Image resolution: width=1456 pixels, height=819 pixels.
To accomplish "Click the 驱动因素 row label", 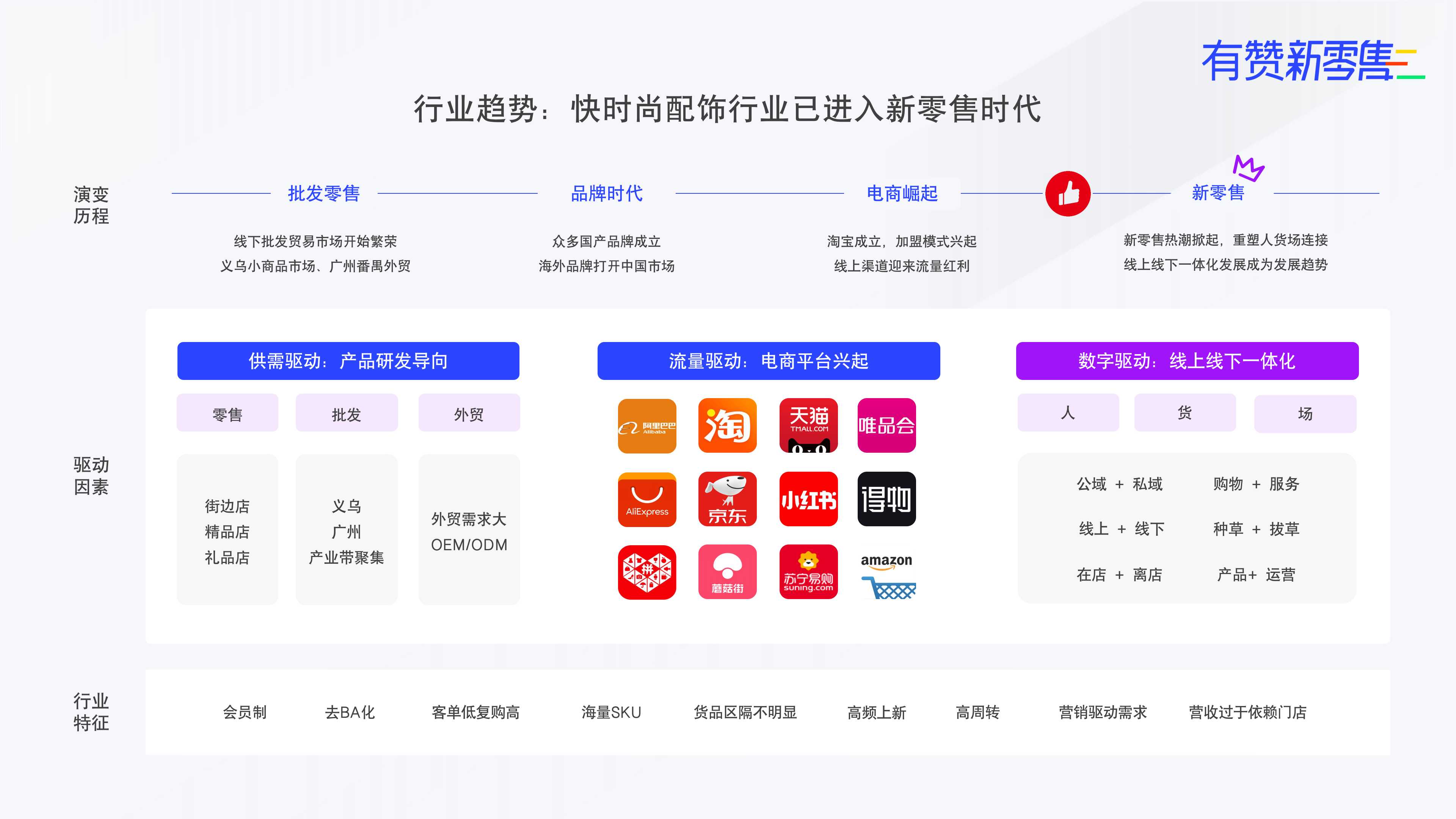I will (x=91, y=476).
